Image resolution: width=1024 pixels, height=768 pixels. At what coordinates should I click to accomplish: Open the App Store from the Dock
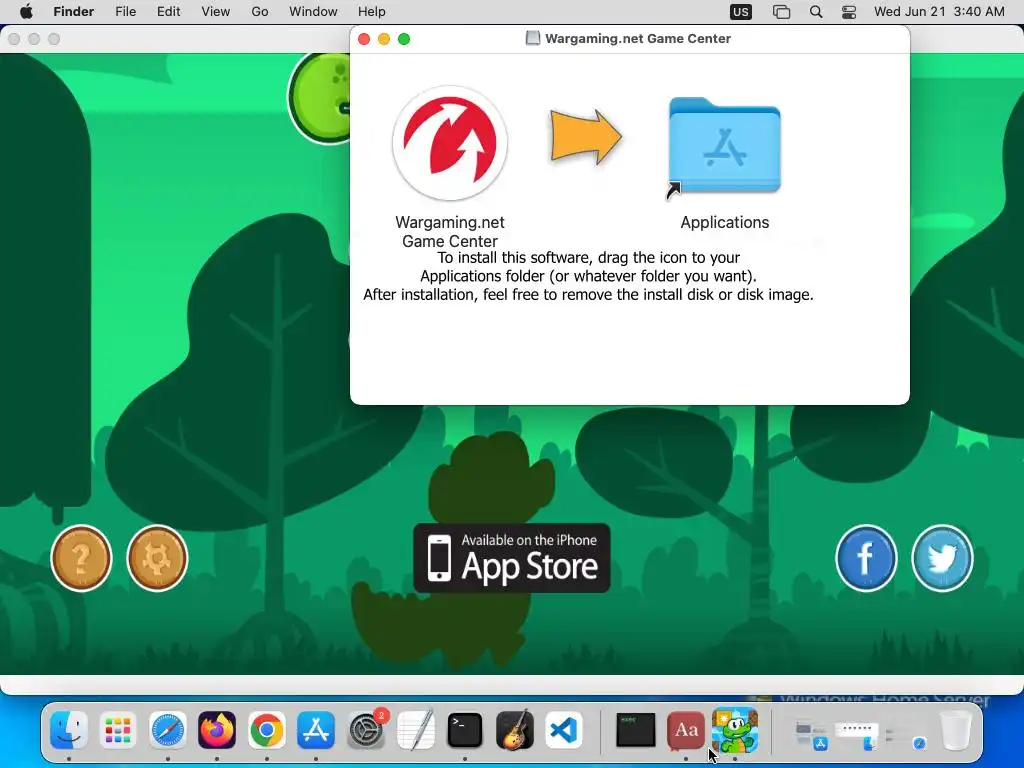point(316,730)
